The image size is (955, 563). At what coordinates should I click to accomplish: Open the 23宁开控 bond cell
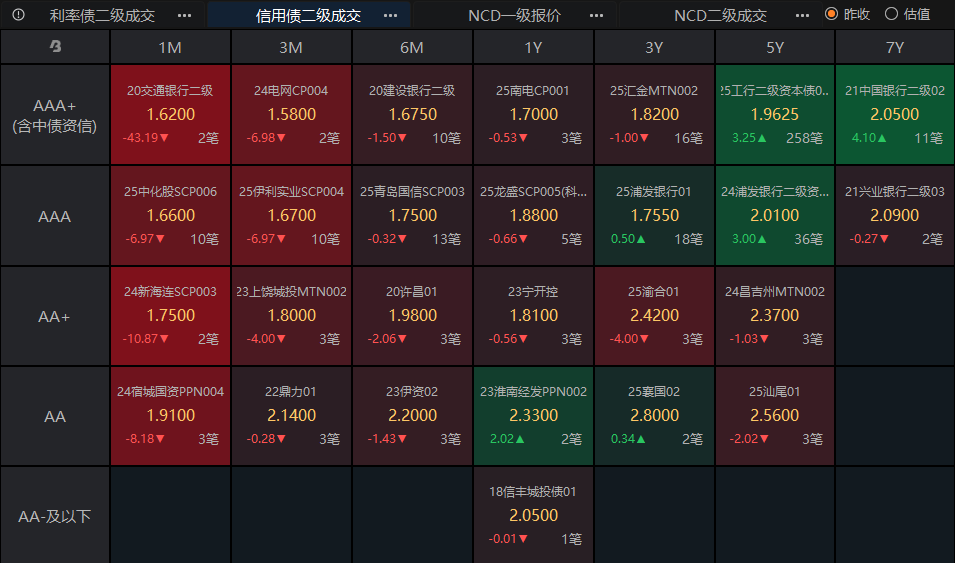pyautogui.click(x=533, y=316)
